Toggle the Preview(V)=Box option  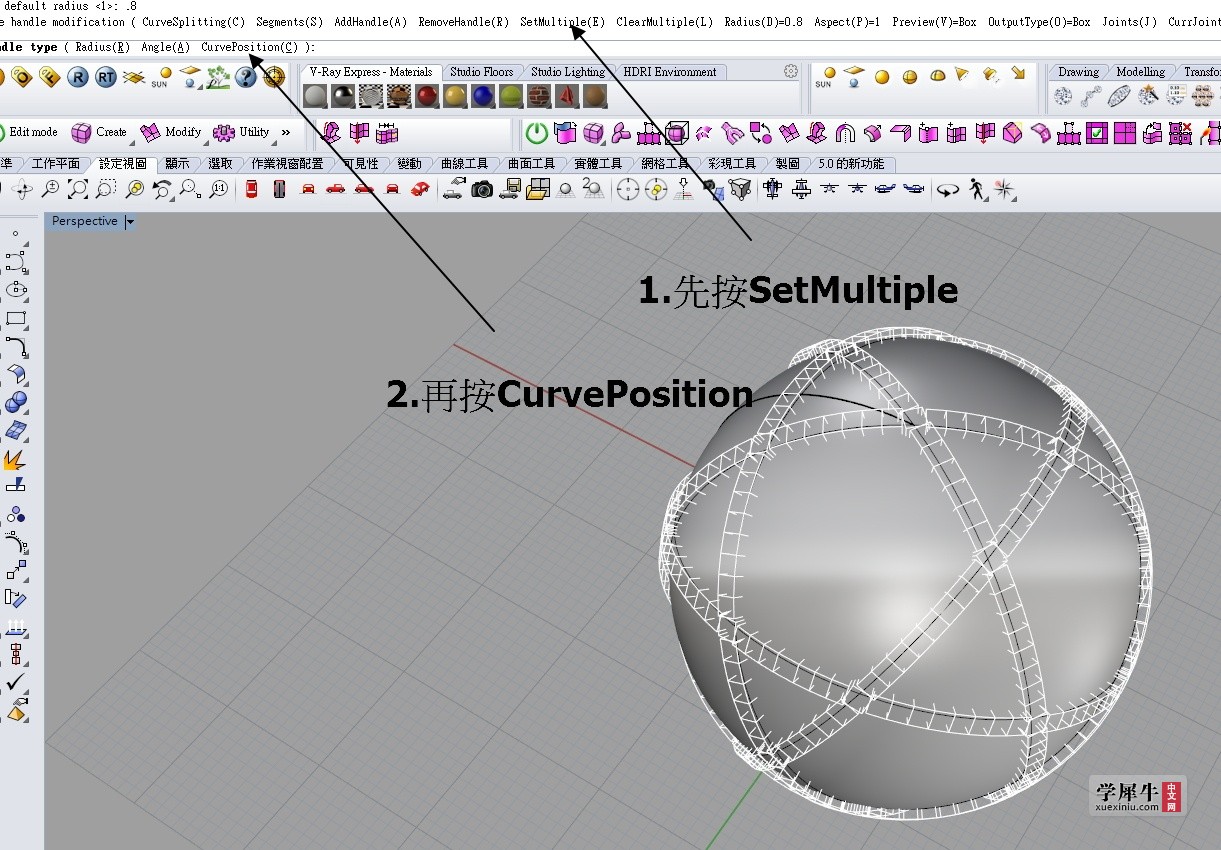point(934,21)
